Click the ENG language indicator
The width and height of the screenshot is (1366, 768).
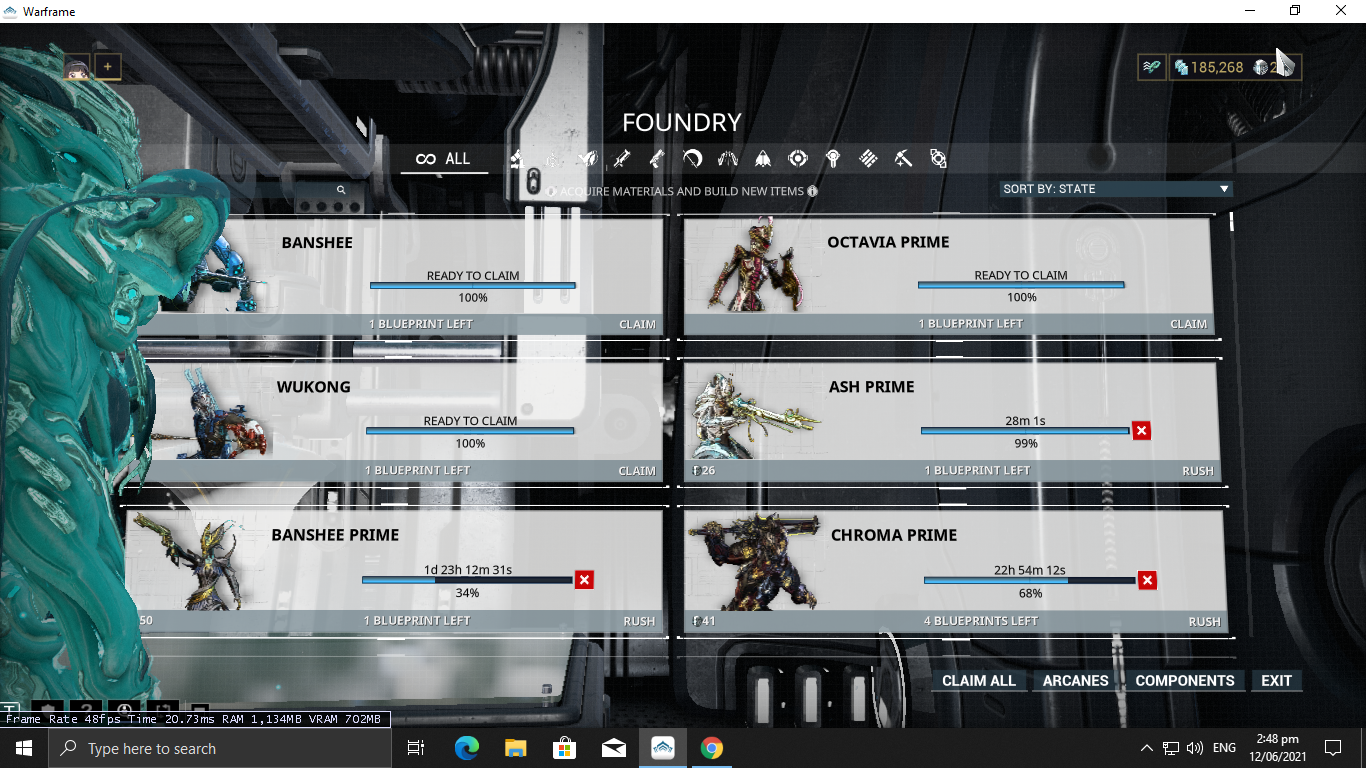pos(1224,748)
